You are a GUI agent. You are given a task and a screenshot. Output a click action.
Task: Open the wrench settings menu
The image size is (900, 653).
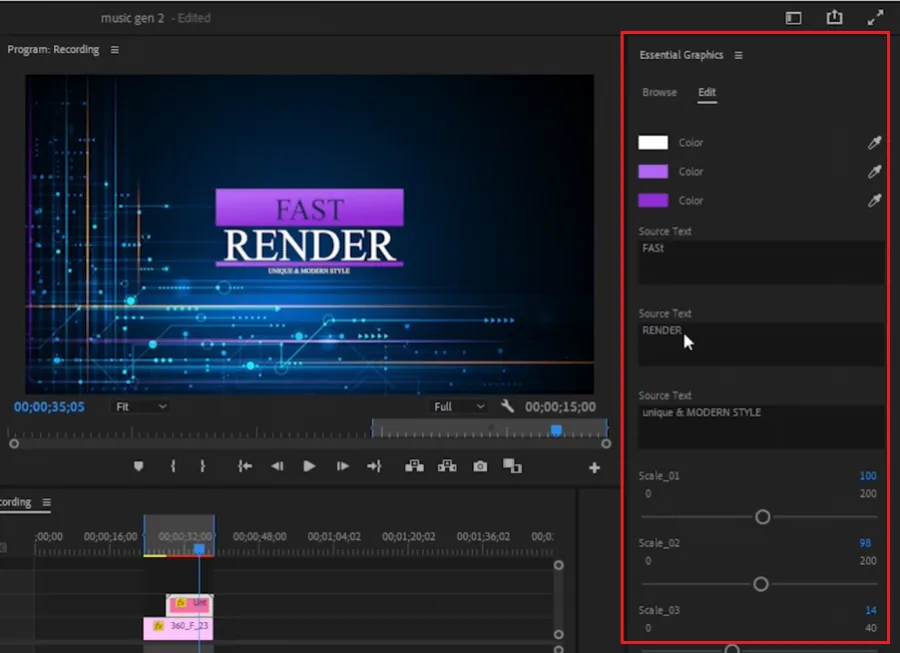pyautogui.click(x=507, y=406)
